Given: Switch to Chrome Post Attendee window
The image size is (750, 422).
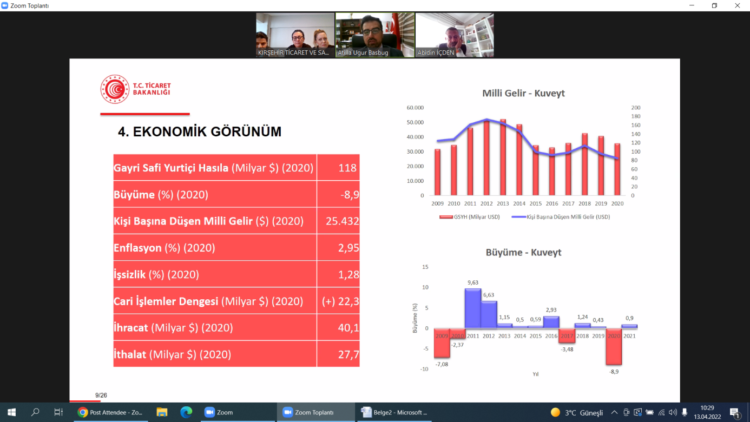Looking at the screenshot, I should [110, 412].
